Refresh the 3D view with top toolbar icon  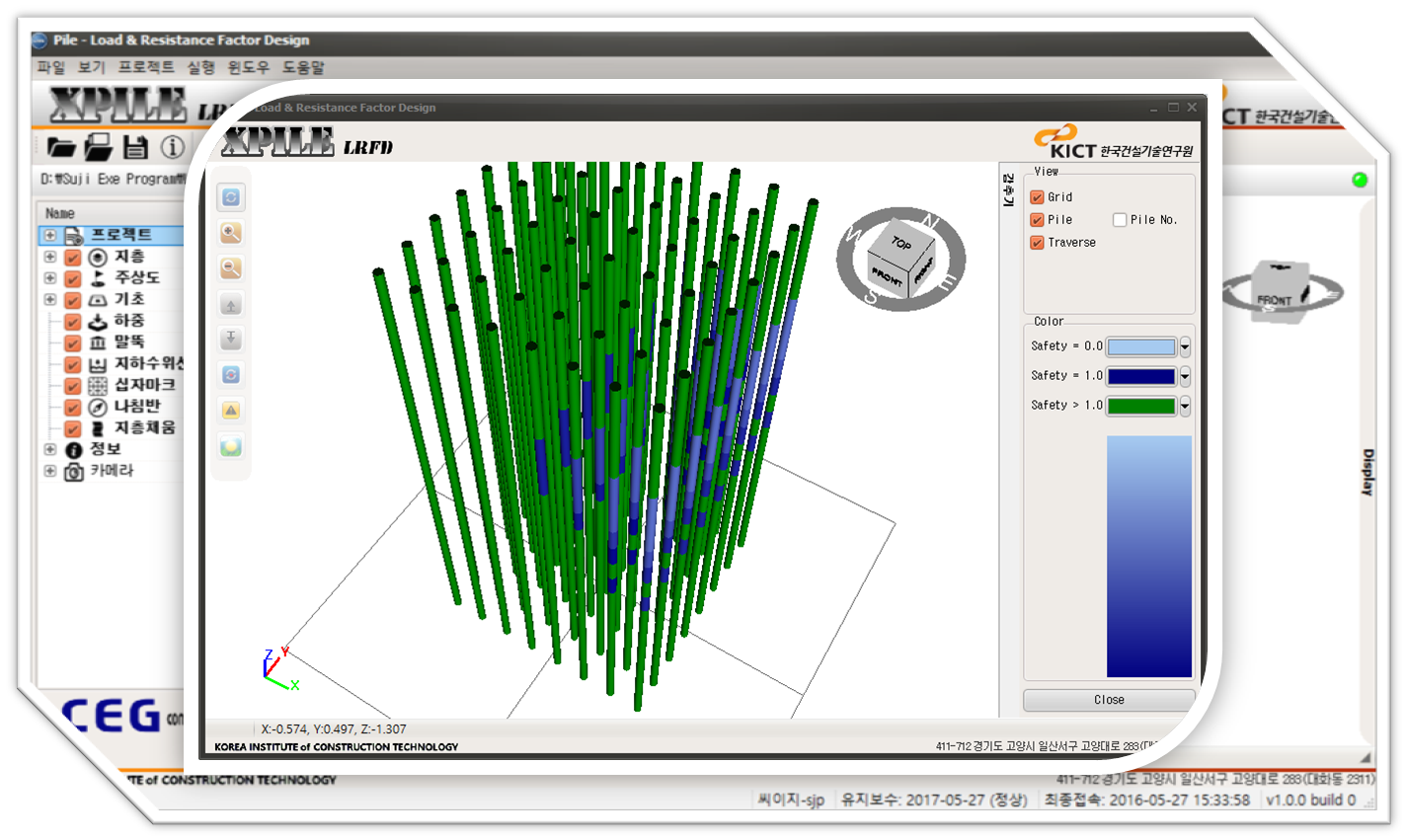[231, 197]
